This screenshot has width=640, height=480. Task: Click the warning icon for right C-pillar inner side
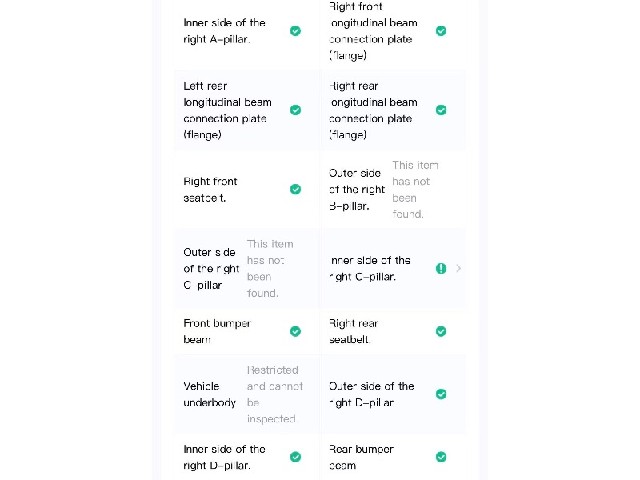click(441, 269)
